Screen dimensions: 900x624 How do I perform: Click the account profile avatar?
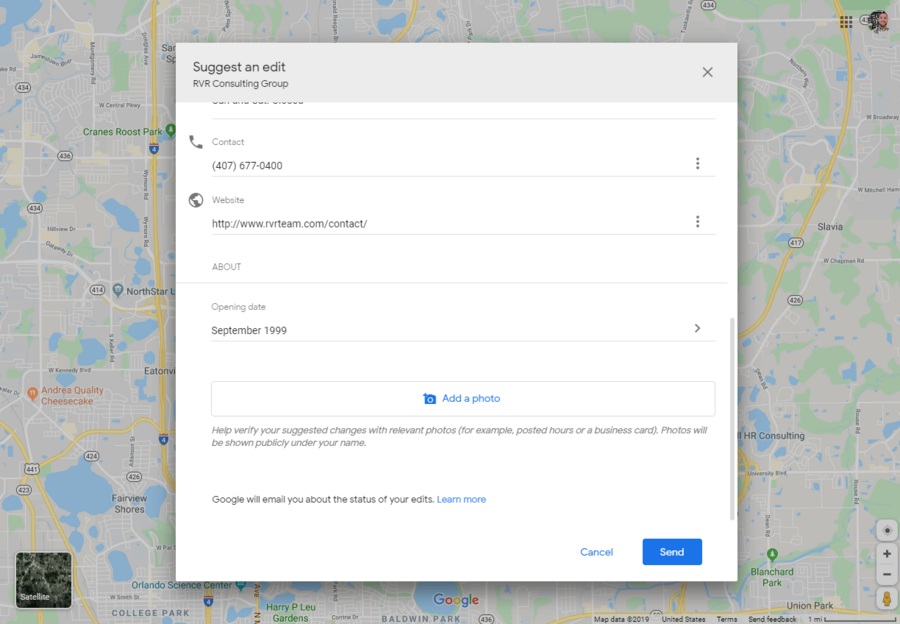[877, 21]
